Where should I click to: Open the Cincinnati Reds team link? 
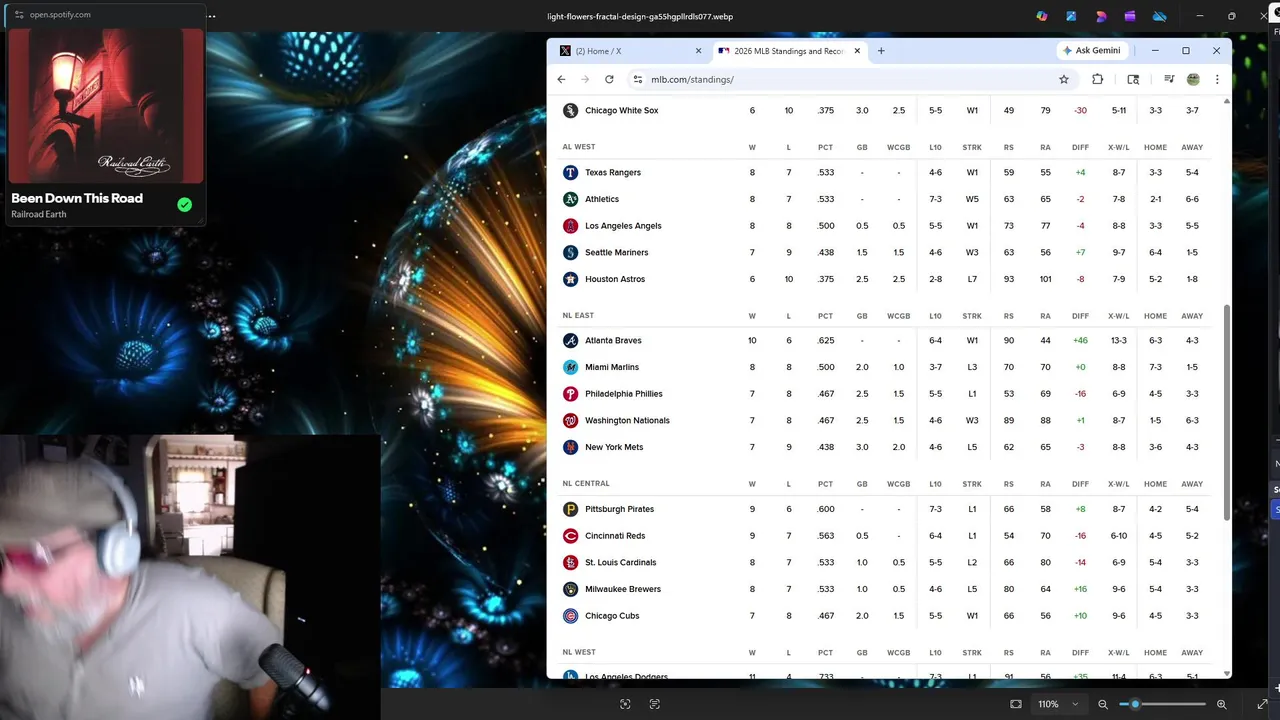[615, 536]
